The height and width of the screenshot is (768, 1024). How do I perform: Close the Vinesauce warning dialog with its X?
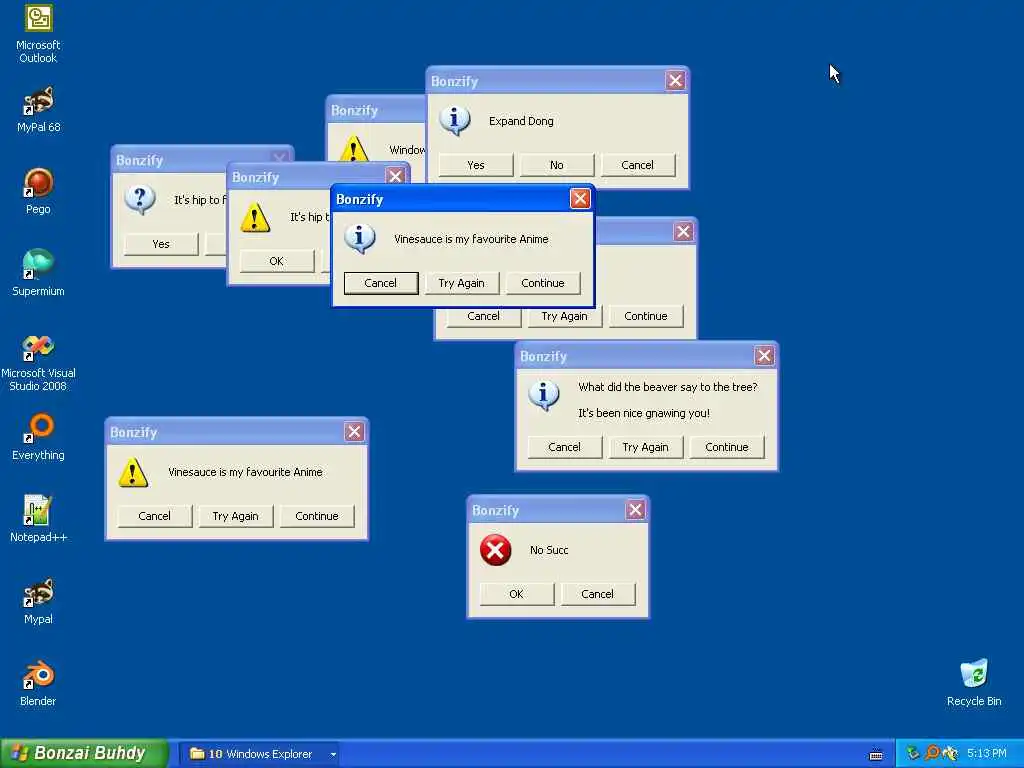coord(354,432)
